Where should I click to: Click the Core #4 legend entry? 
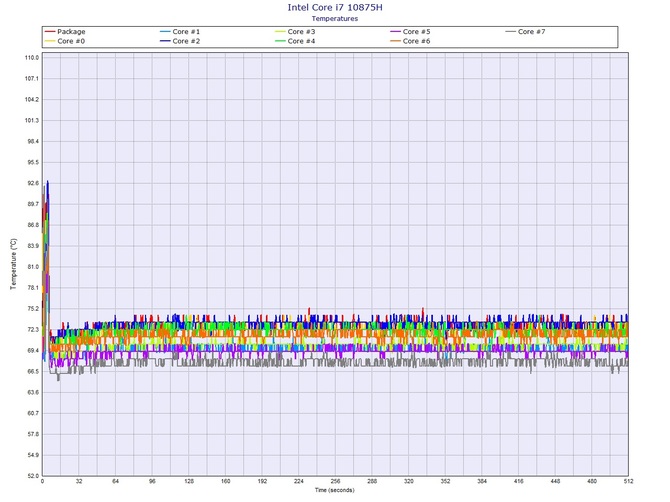click(295, 41)
